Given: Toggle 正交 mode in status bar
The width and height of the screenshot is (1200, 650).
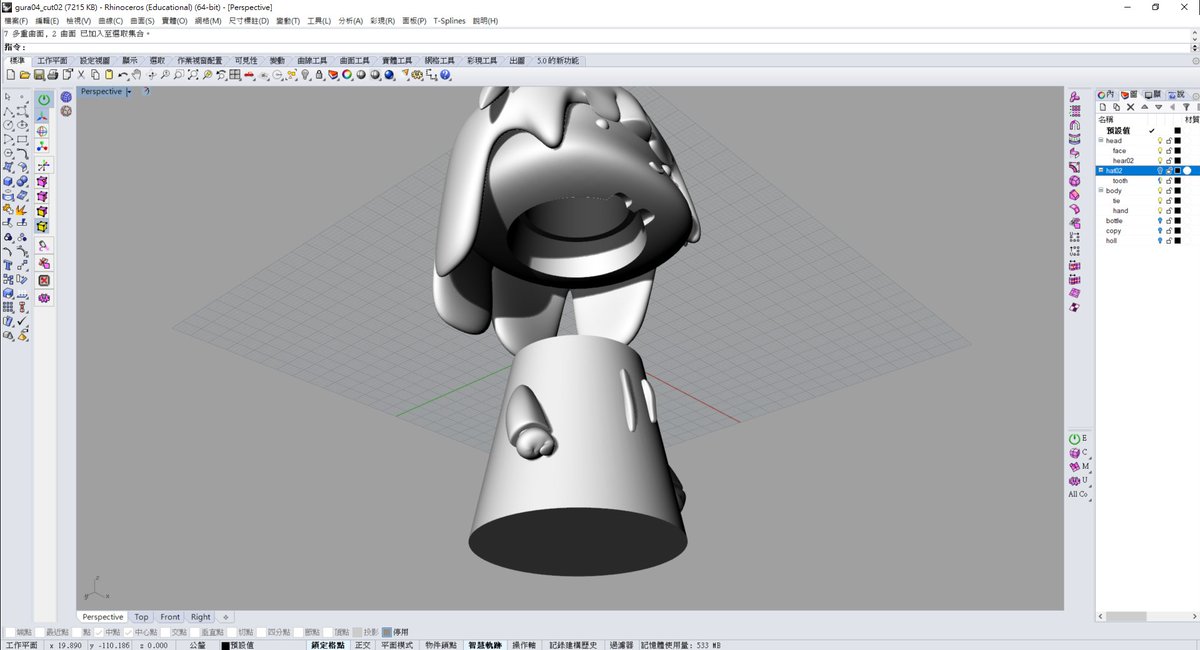Looking at the screenshot, I should [362, 645].
